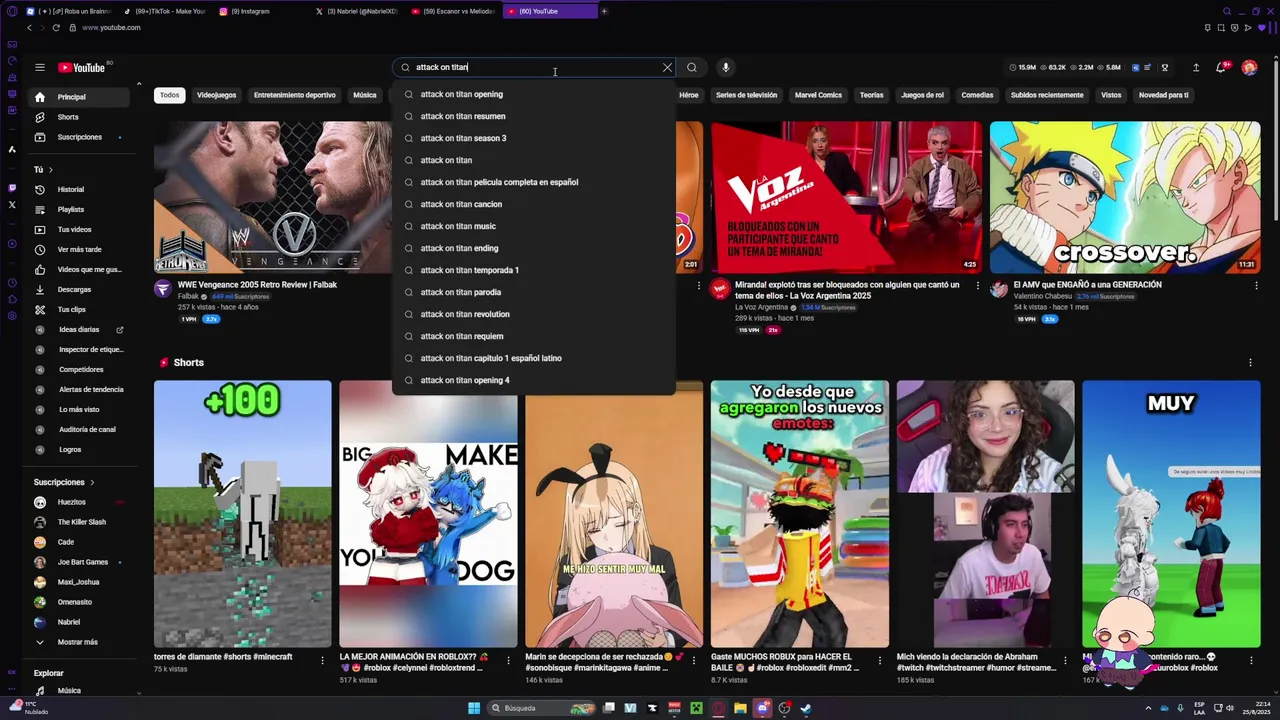This screenshot has height=720, width=1280.
Task: Open Windows Start button
Action: [473, 708]
